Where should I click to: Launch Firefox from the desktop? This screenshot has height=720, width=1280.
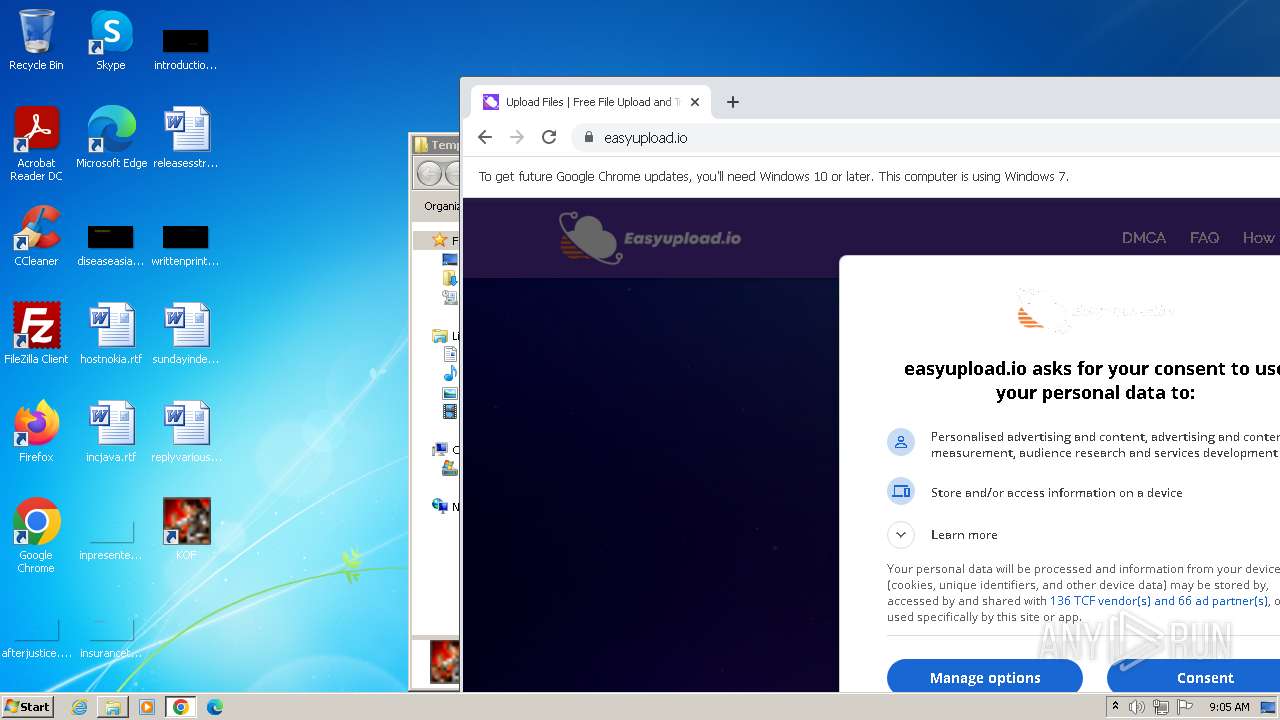click(x=36, y=432)
